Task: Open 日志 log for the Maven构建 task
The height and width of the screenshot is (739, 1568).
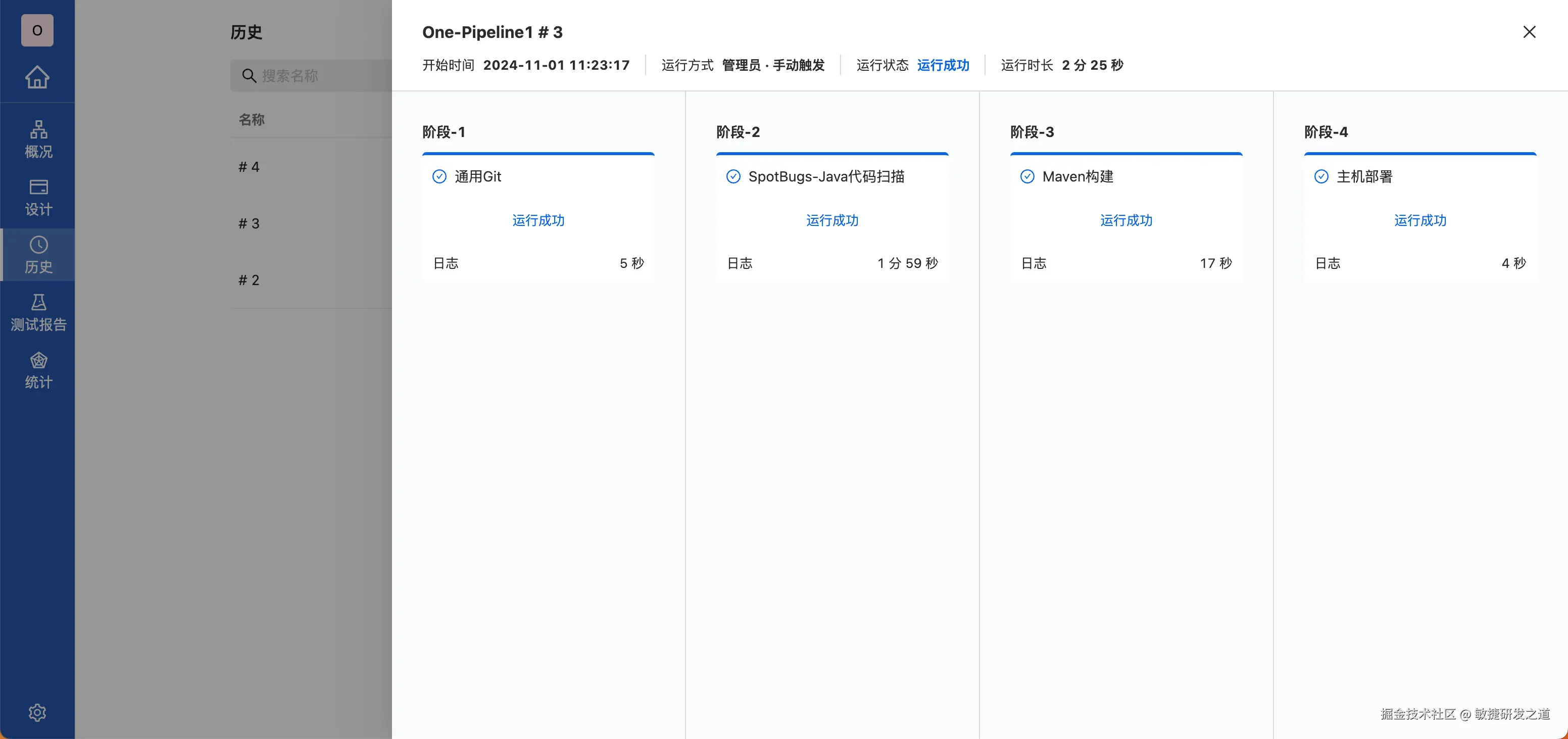Action: click(1034, 263)
